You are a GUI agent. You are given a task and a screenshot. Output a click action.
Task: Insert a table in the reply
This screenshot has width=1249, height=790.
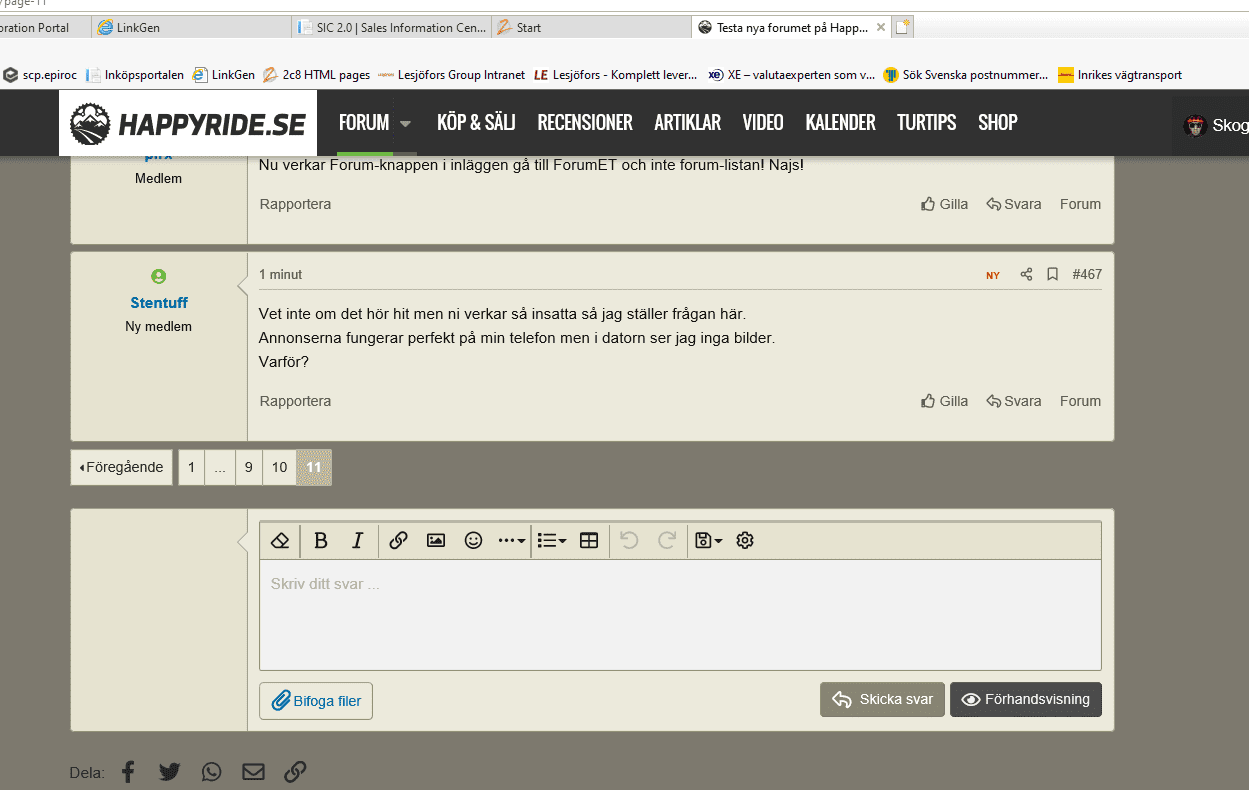pyautogui.click(x=589, y=541)
